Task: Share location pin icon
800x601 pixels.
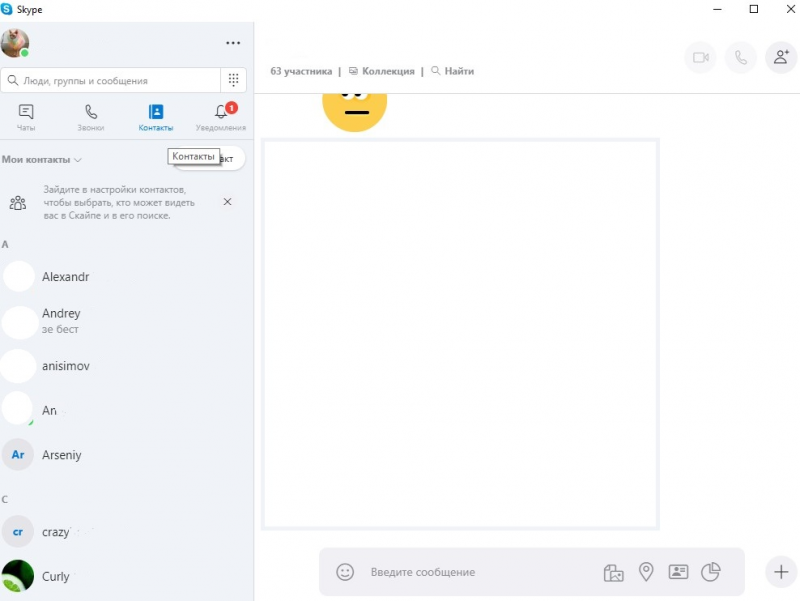Action: point(646,572)
